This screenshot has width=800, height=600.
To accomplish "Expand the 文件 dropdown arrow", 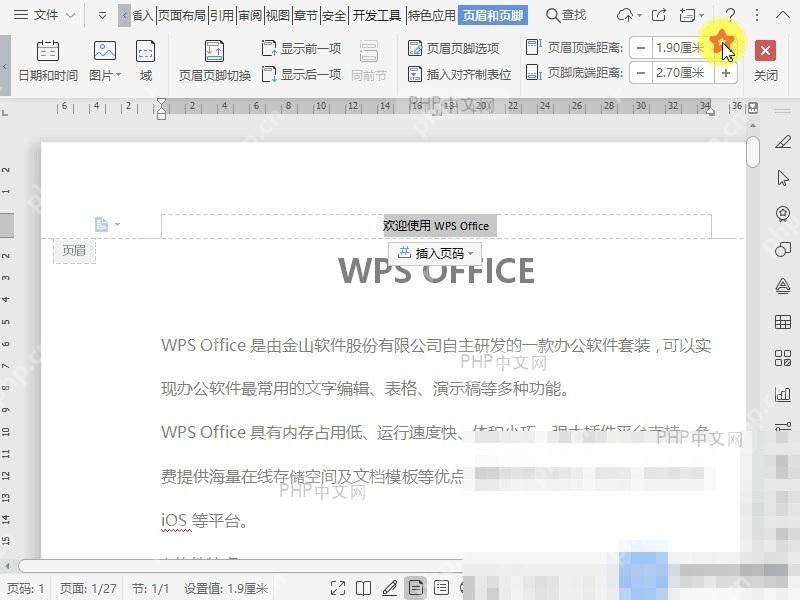I will coord(71,16).
